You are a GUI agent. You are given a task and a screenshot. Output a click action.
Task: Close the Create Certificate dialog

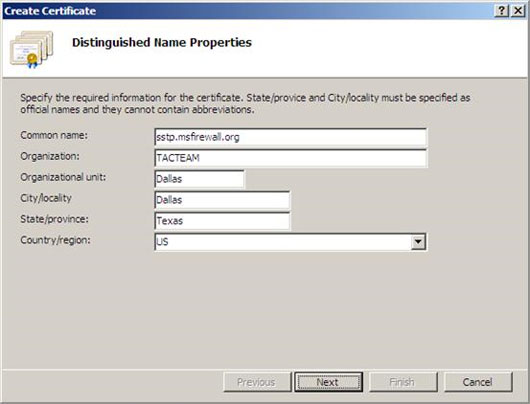[x=517, y=11]
